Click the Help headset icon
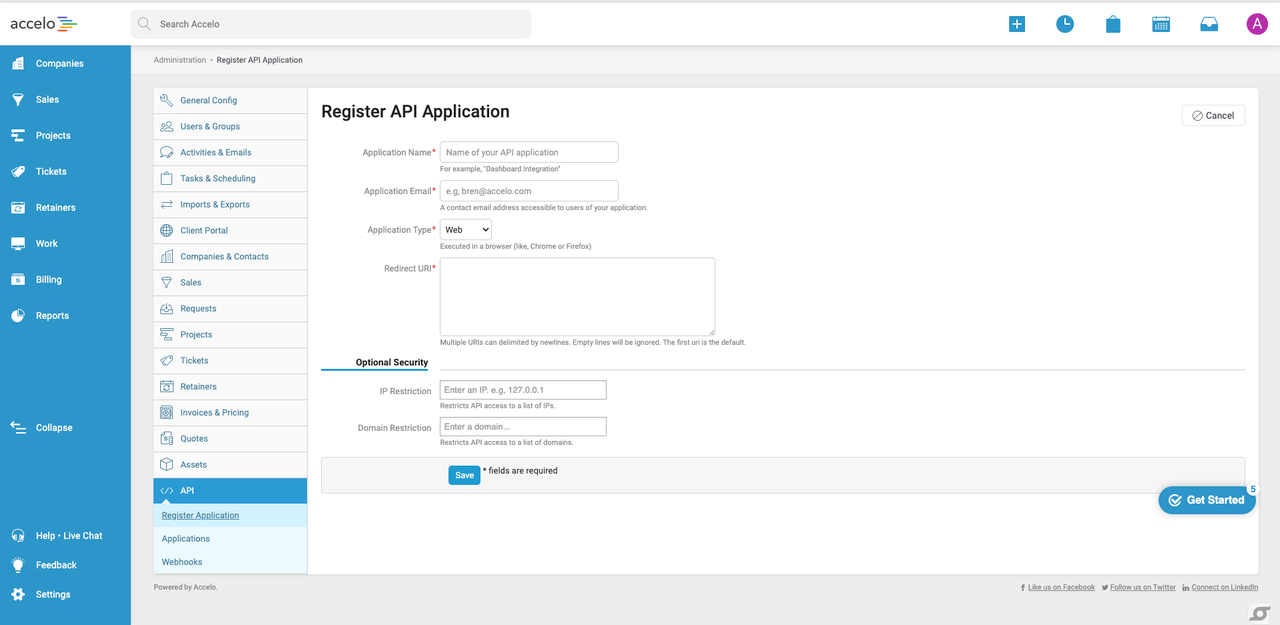This screenshot has height=625, width=1280. (x=18, y=535)
